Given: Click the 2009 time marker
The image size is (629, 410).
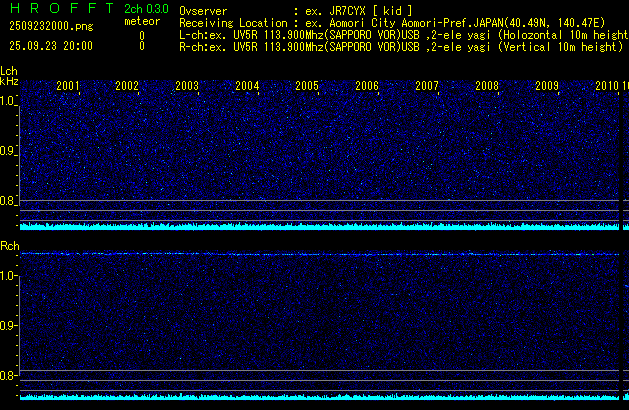Looking at the screenshot, I should (x=547, y=86).
